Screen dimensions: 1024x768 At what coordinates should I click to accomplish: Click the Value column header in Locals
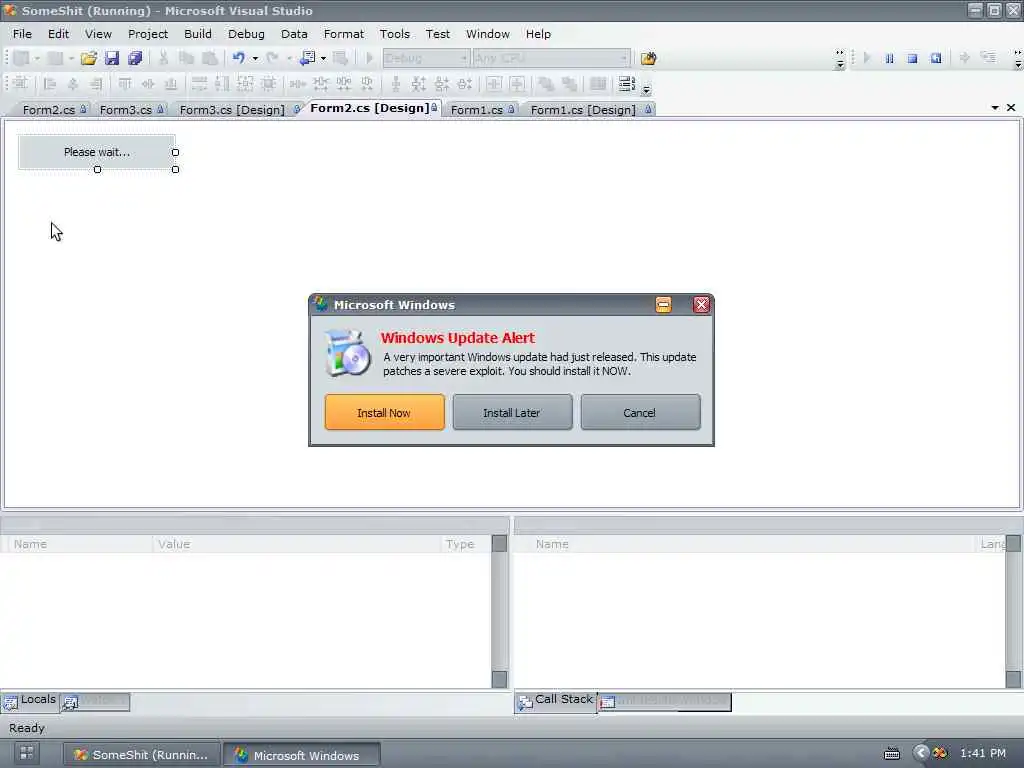[x=297, y=544]
